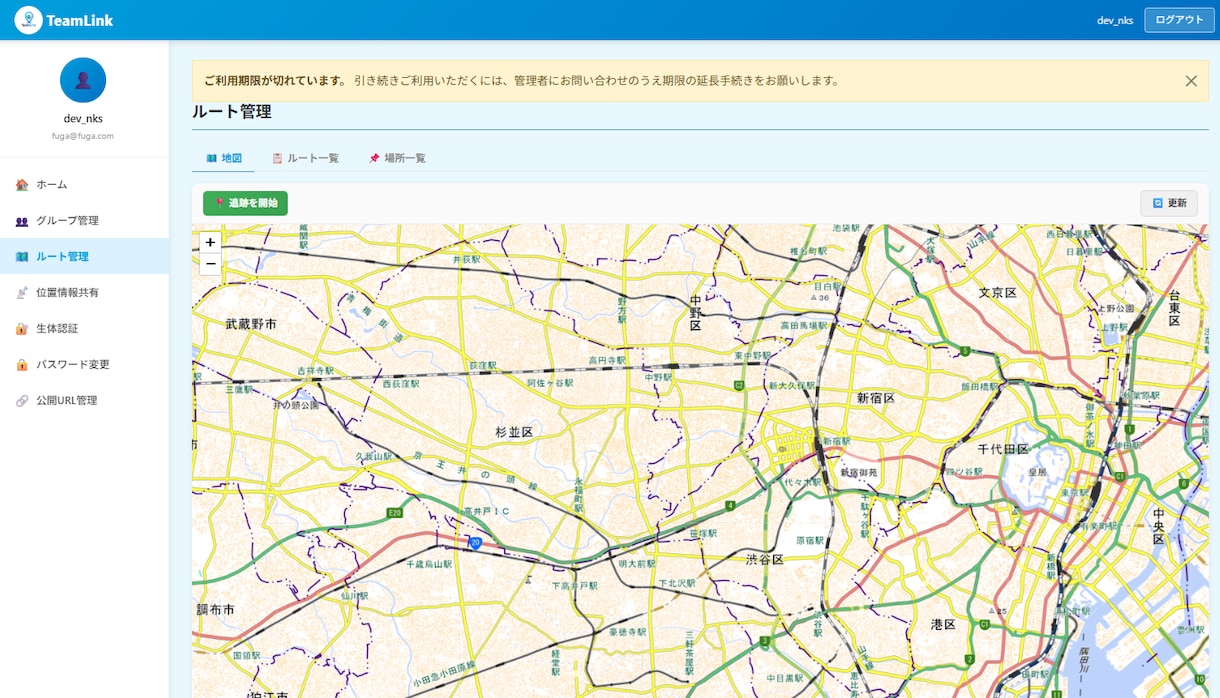Click the TeamLink logo icon
The width and height of the screenshot is (1220, 698).
(28, 20)
